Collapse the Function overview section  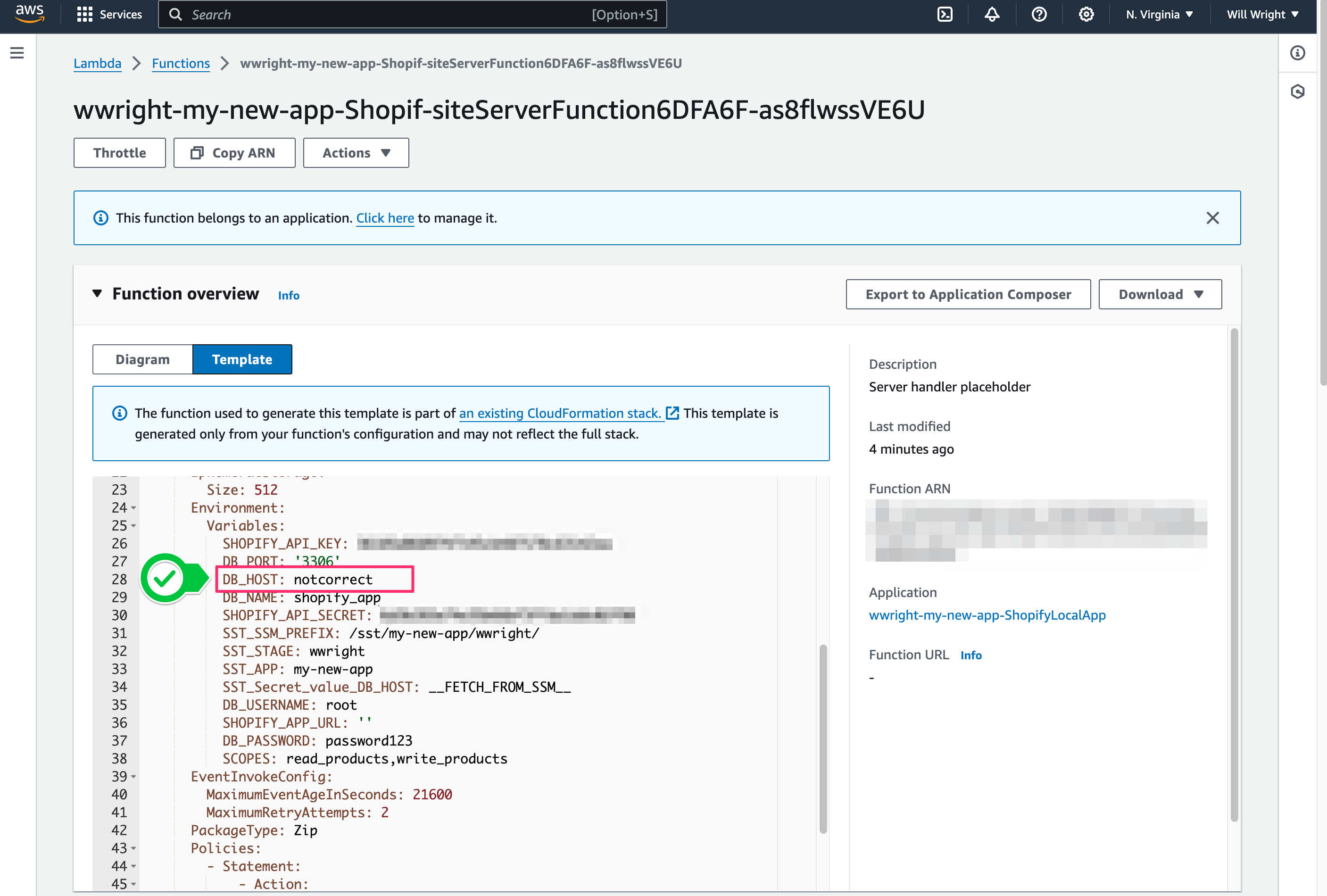pyautogui.click(x=97, y=293)
